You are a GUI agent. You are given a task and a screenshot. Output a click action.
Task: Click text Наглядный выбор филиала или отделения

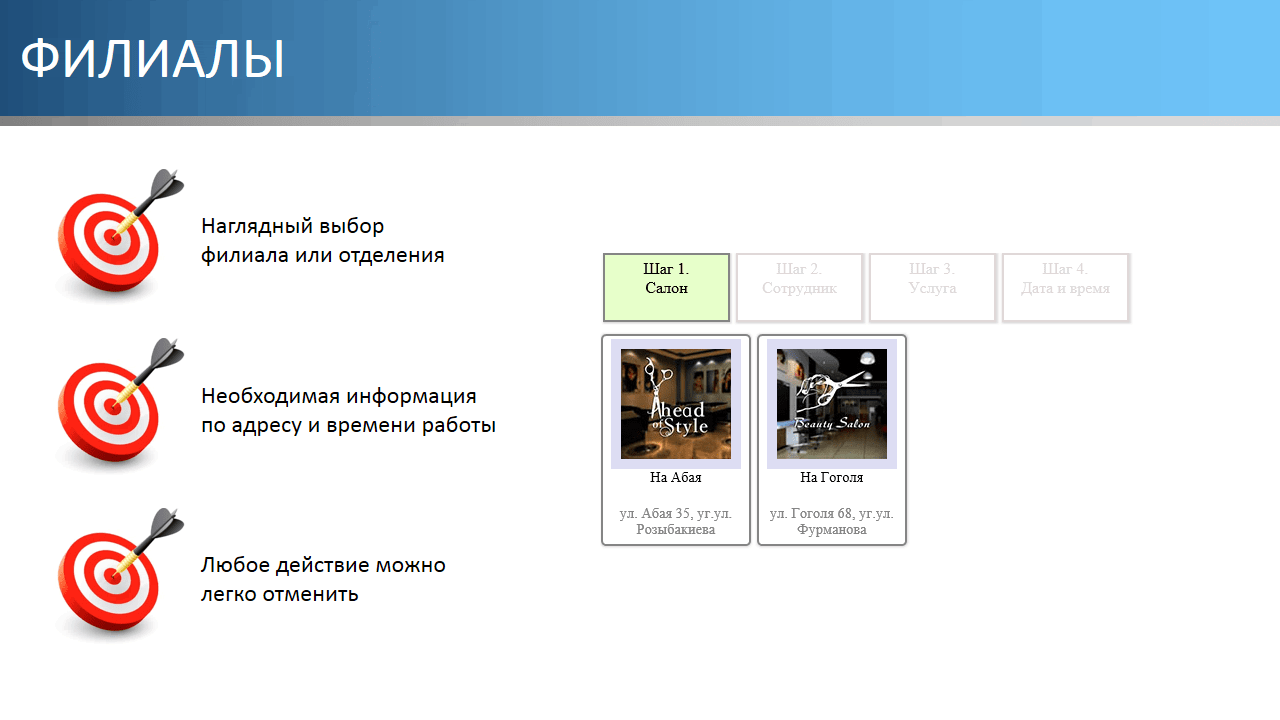[322, 240]
